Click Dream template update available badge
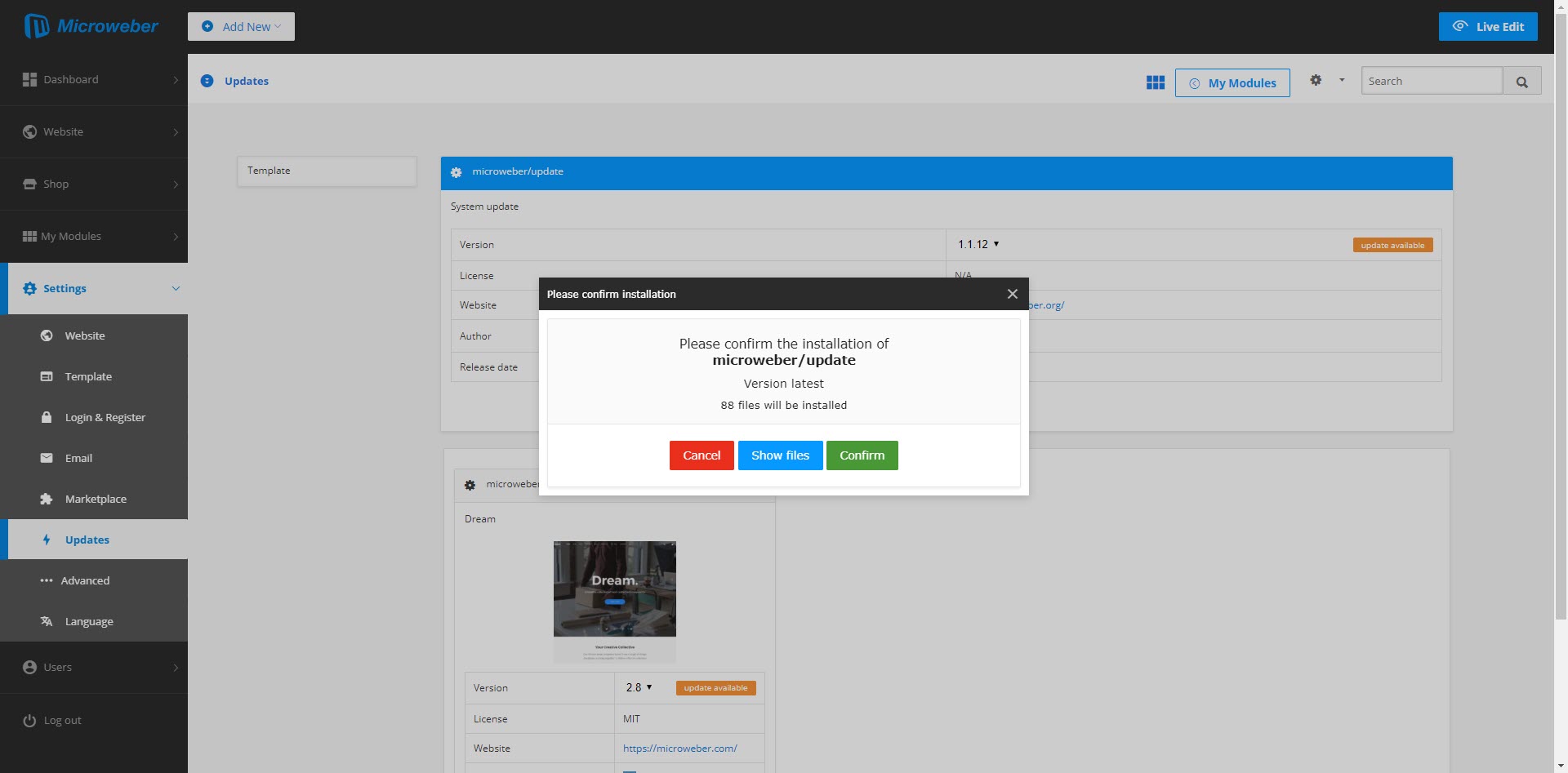Viewport: 1568px width, 773px height. click(715, 688)
